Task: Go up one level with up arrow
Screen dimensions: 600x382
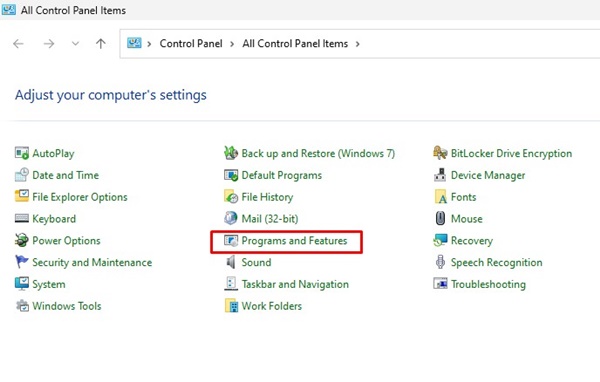Action: 101,44
